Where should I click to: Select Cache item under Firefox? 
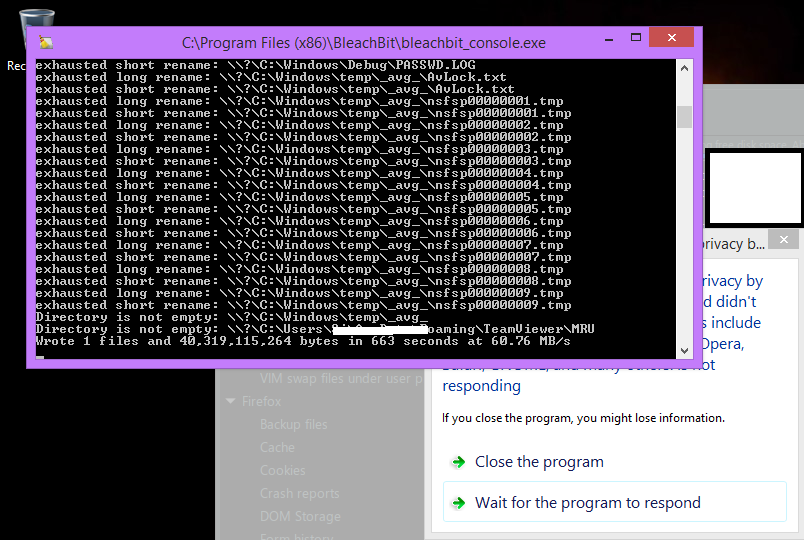point(277,448)
